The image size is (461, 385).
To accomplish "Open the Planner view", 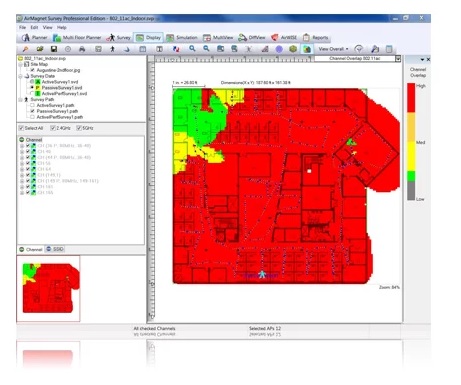I will tap(35, 38).
